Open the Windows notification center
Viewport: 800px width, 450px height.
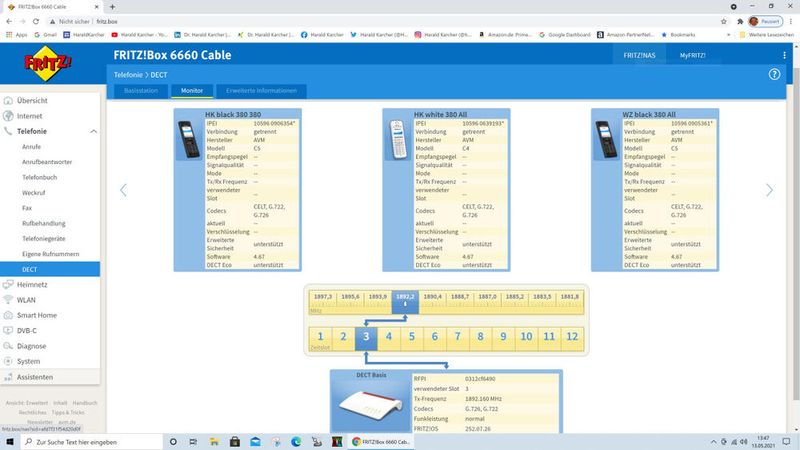point(786,442)
